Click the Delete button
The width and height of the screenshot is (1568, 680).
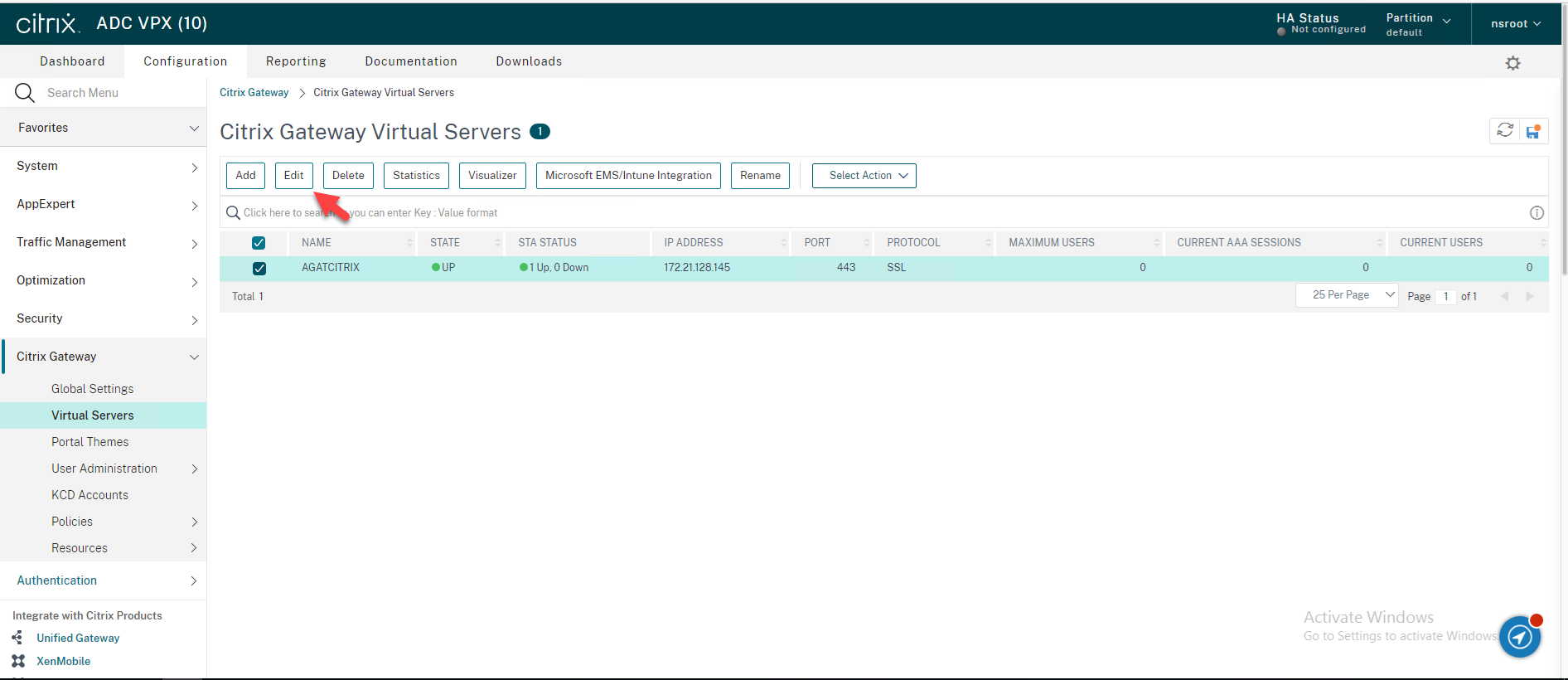coord(348,176)
